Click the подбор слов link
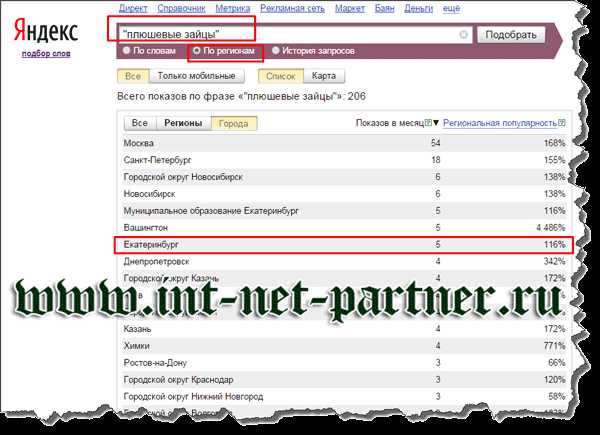 (46, 54)
